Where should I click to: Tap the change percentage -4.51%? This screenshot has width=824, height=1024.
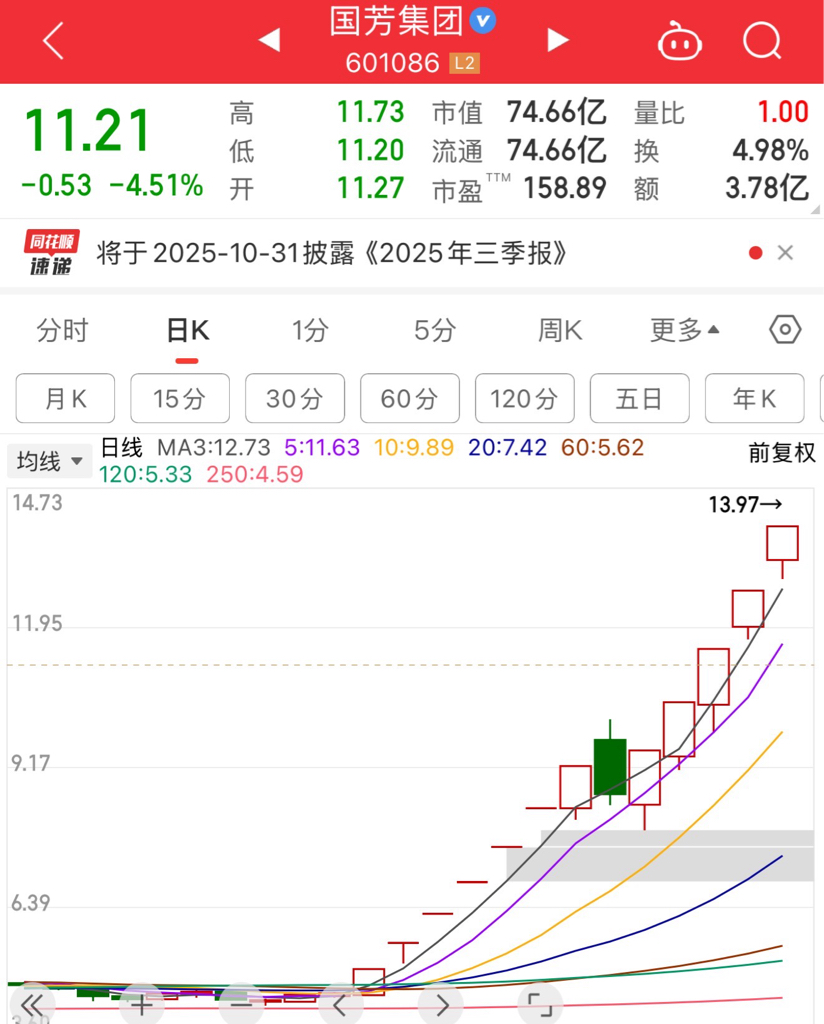coord(156,185)
